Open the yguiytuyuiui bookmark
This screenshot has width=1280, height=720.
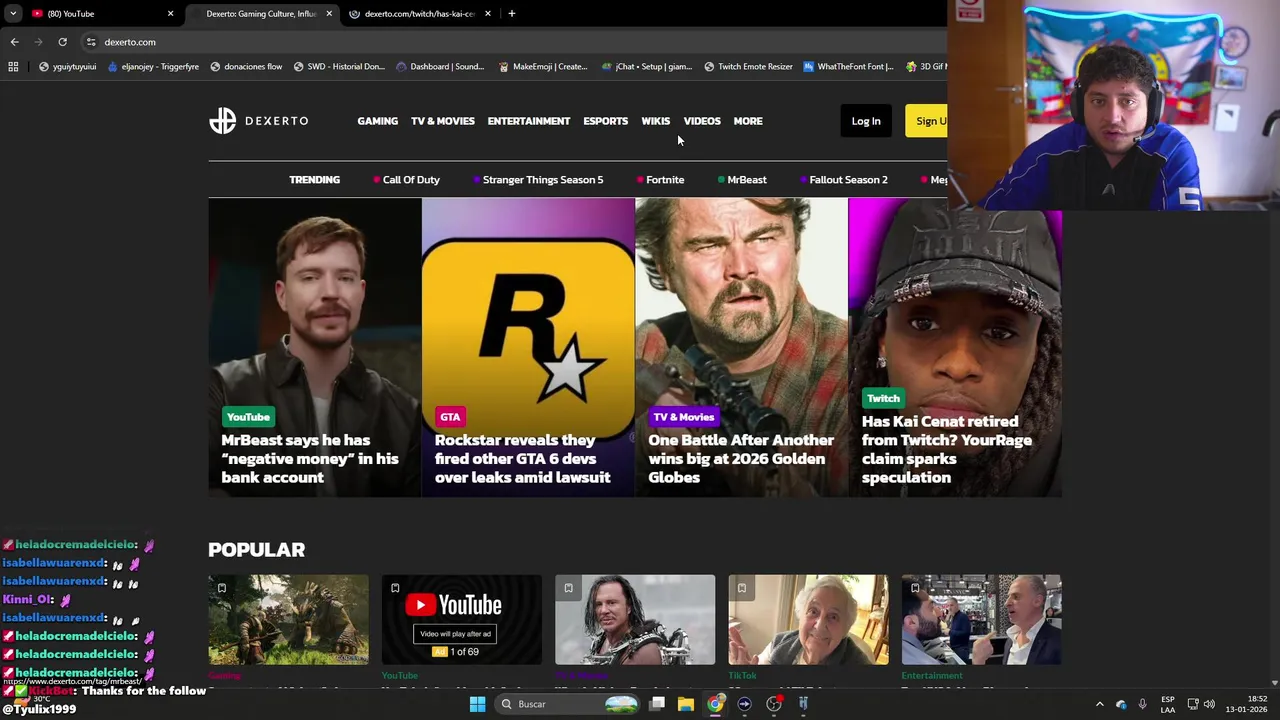(68, 67)
